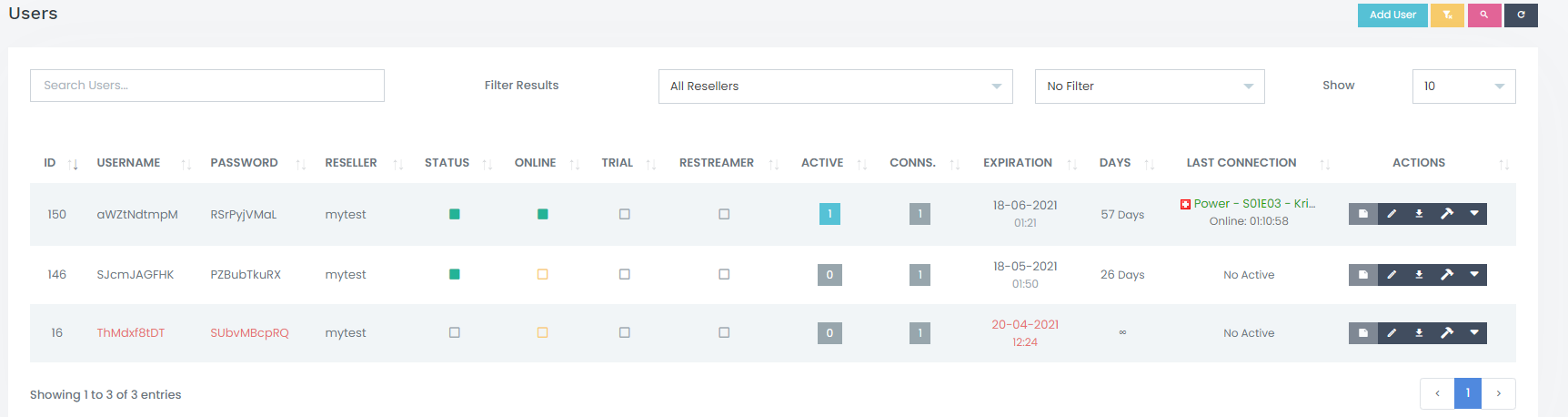Click download icon for user SJcmJAGFHK
Screen dimensions: 1568x417
1419,274
